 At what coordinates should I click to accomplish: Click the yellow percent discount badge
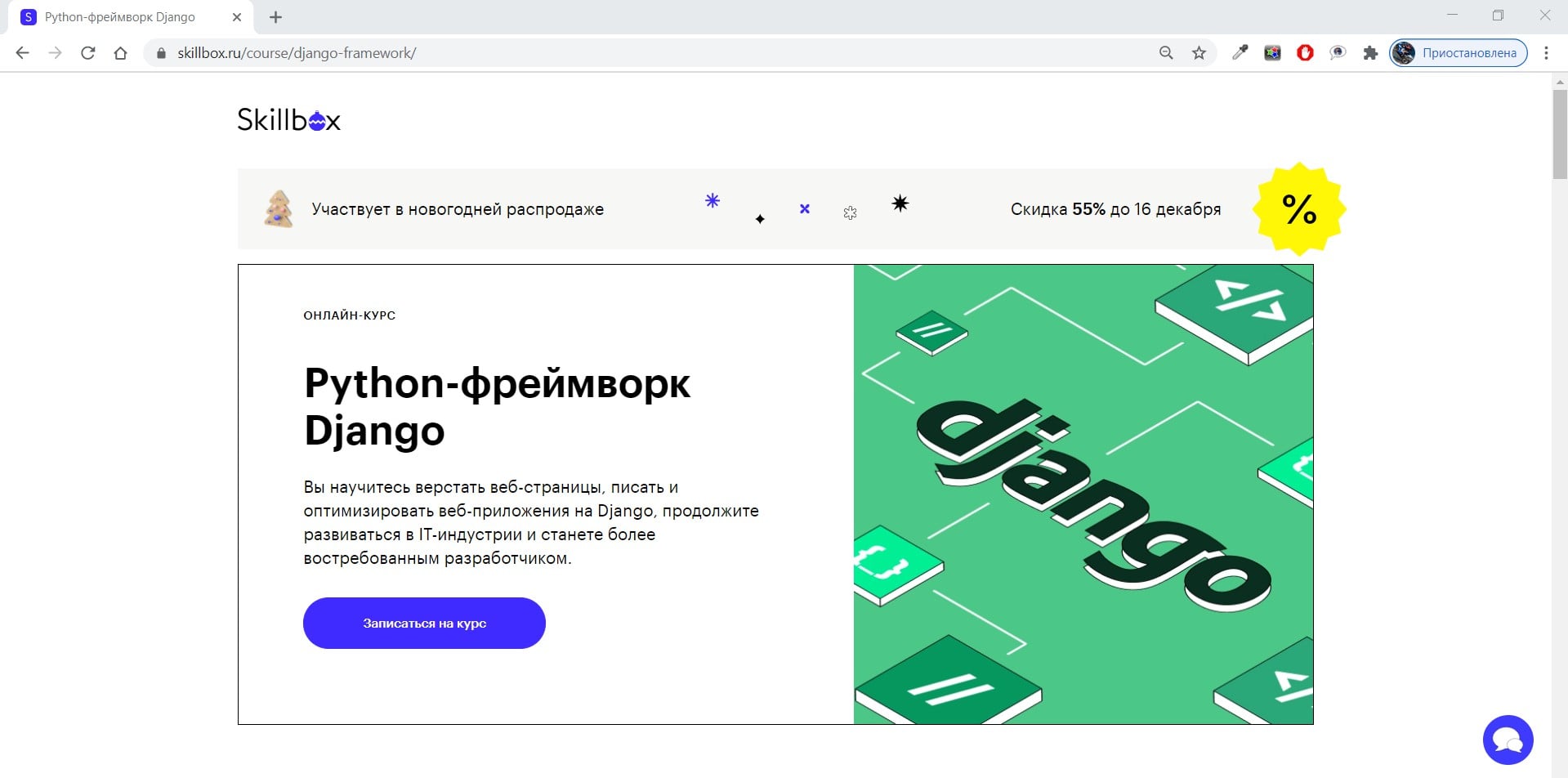pyautogui.click(x=1299, y=209)
